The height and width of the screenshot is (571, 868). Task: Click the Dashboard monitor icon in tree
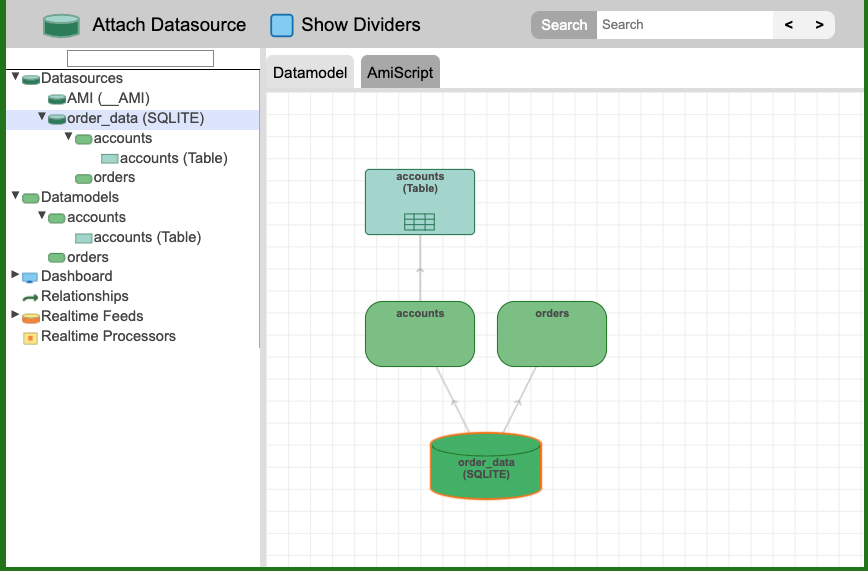click(x=30, y=277)
